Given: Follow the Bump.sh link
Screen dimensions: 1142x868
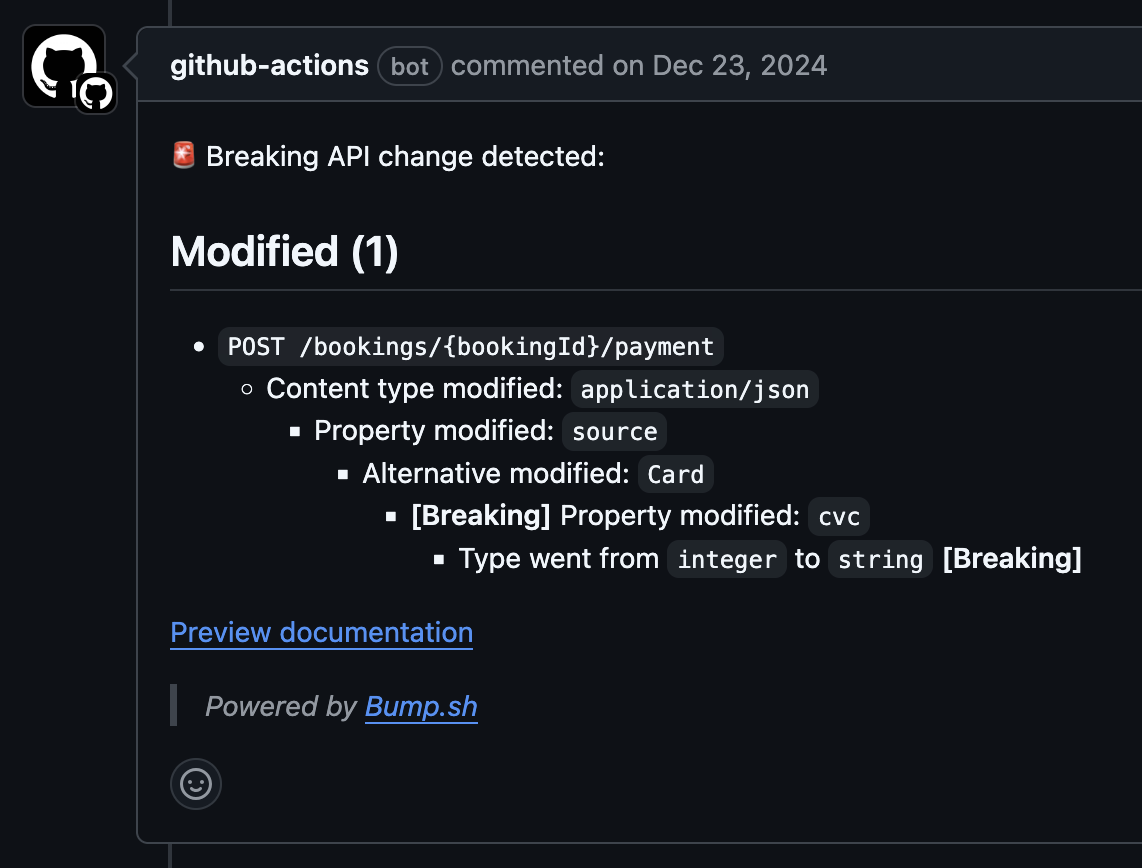Looking at the screenshot, I should pos(421,707).
